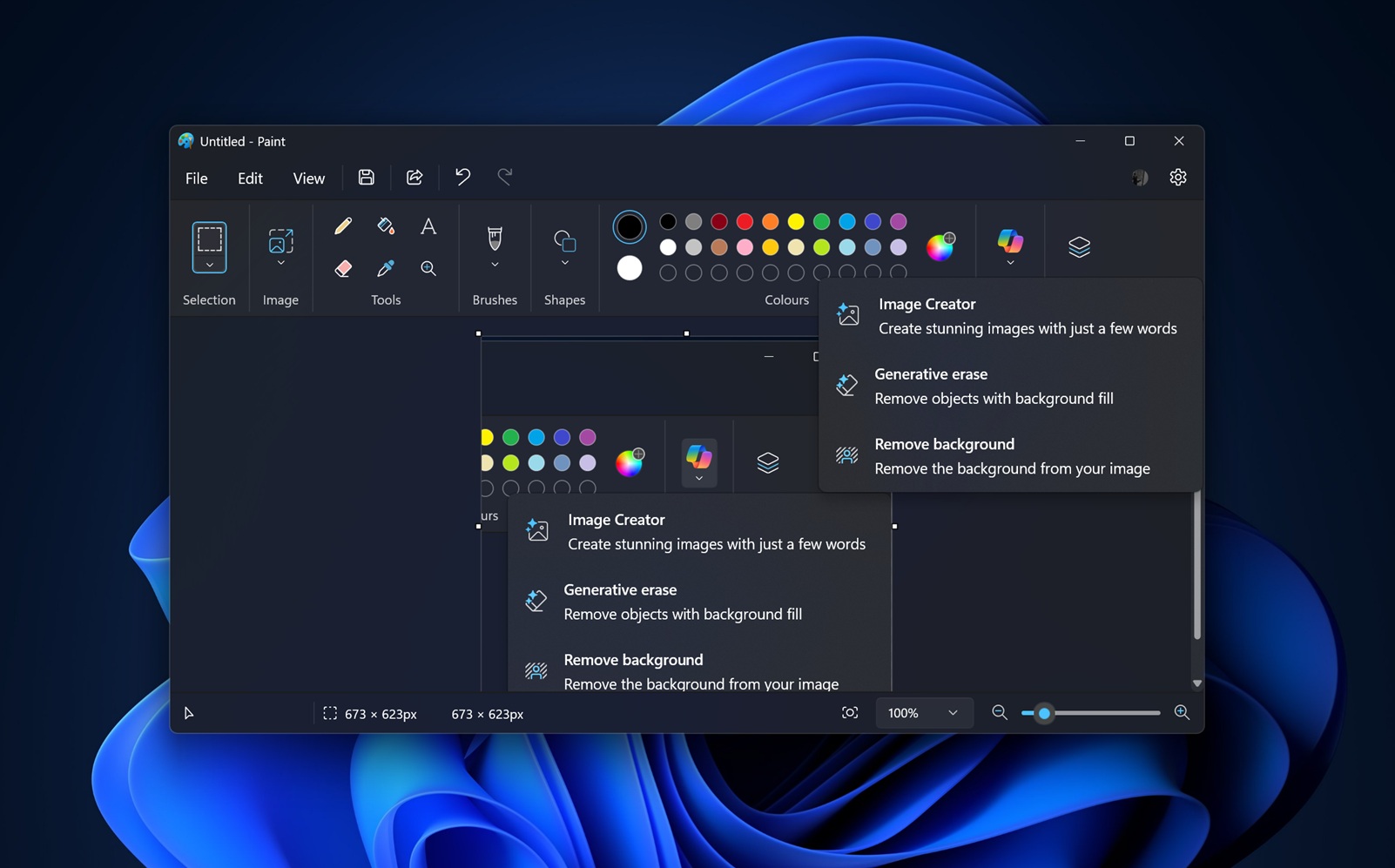Screen dimensions: 1395x868
Task: Select the Fill with colour tool
Action: (x=385, y=225)
